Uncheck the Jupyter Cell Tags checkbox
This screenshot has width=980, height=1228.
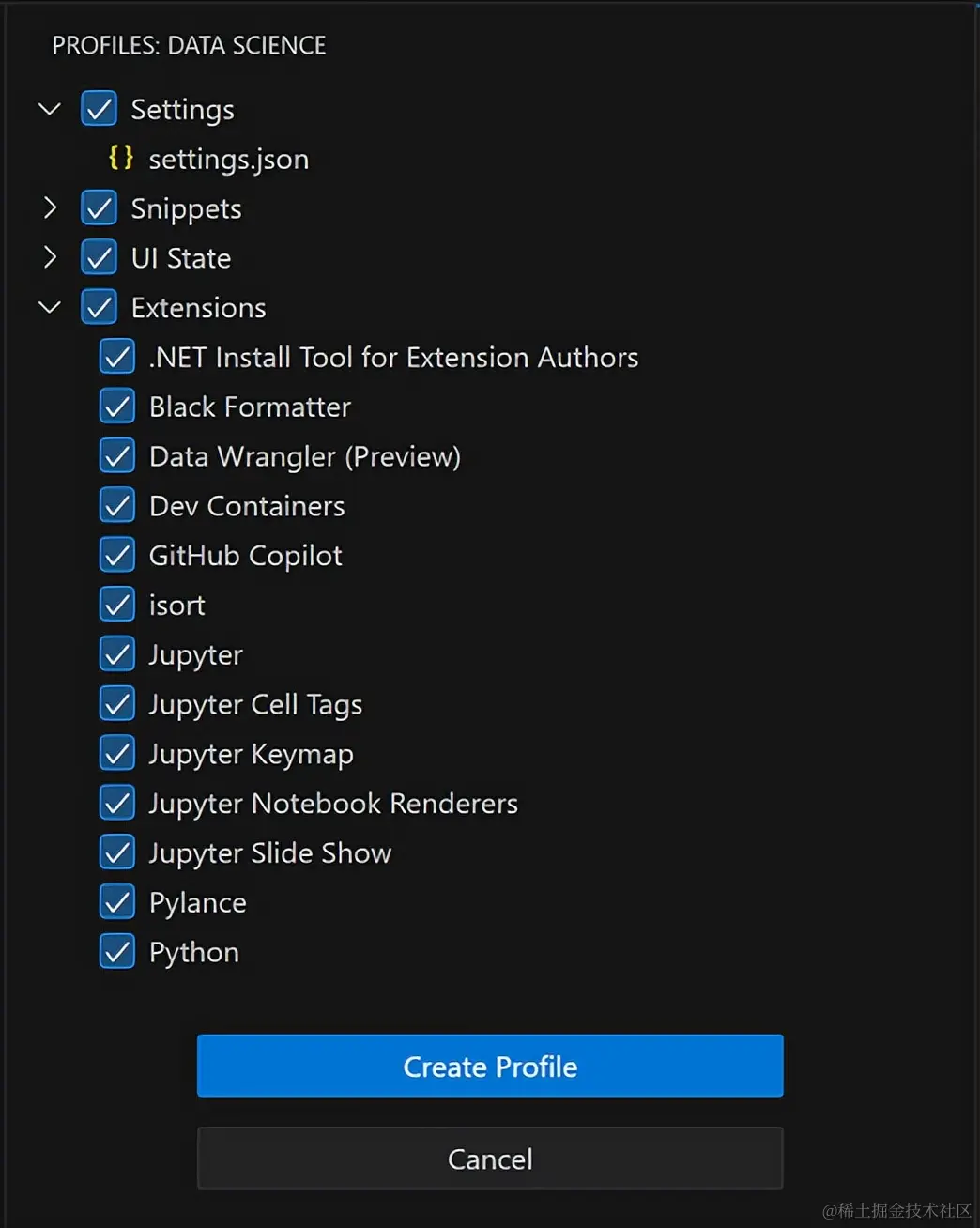117,703
